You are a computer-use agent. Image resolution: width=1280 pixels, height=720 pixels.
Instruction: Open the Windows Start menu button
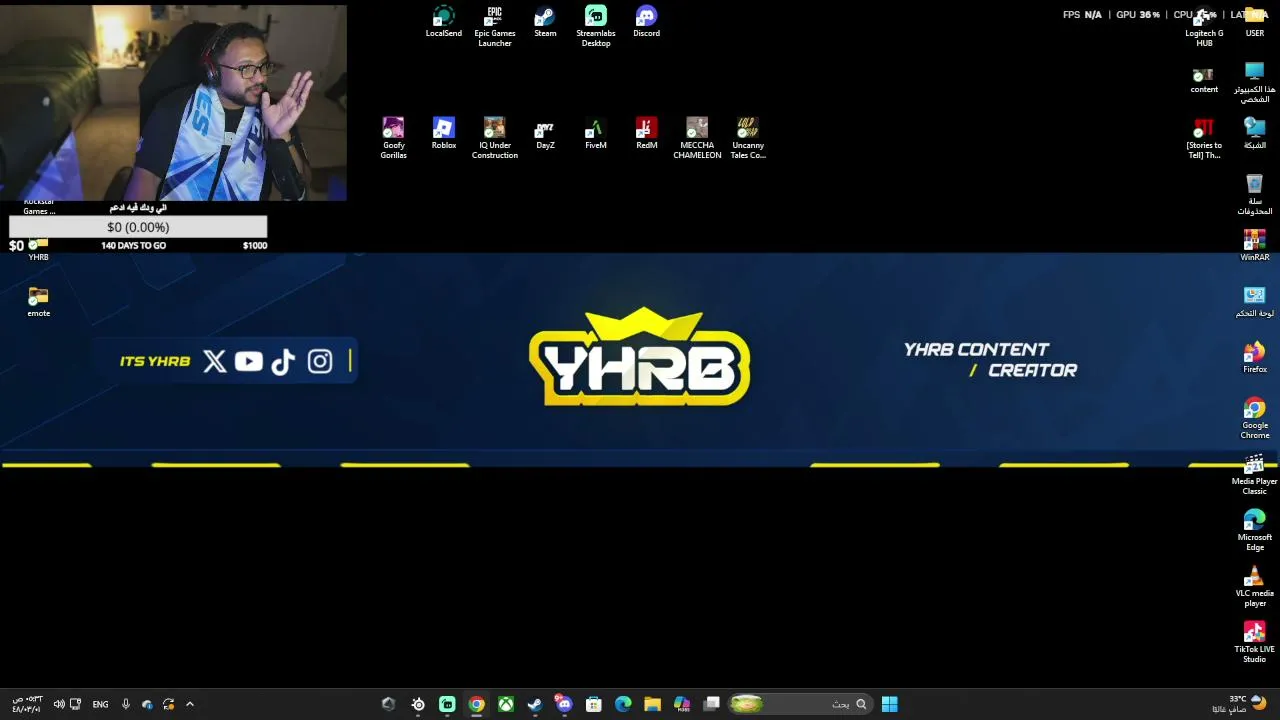(x=889, y=704)
